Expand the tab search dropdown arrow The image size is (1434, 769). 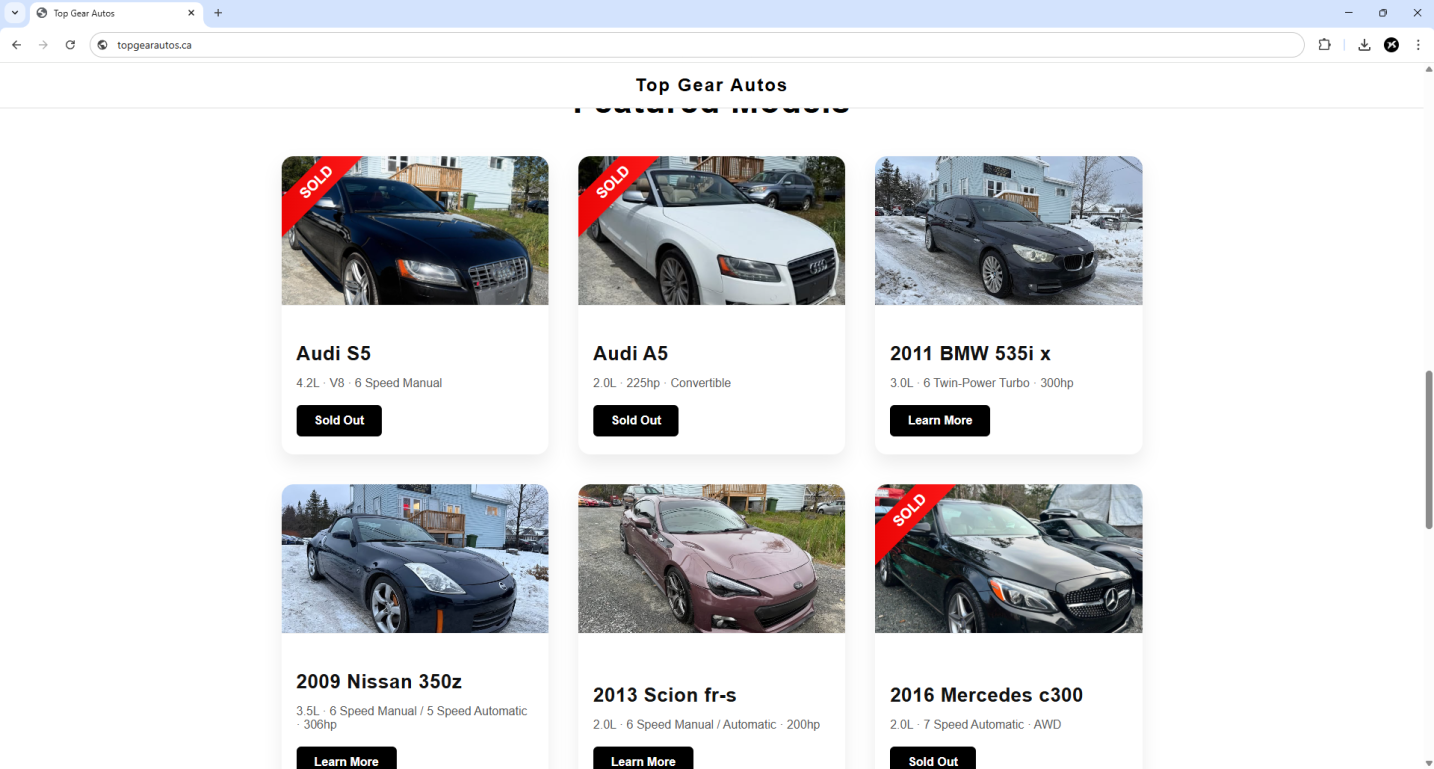(15, 13)
